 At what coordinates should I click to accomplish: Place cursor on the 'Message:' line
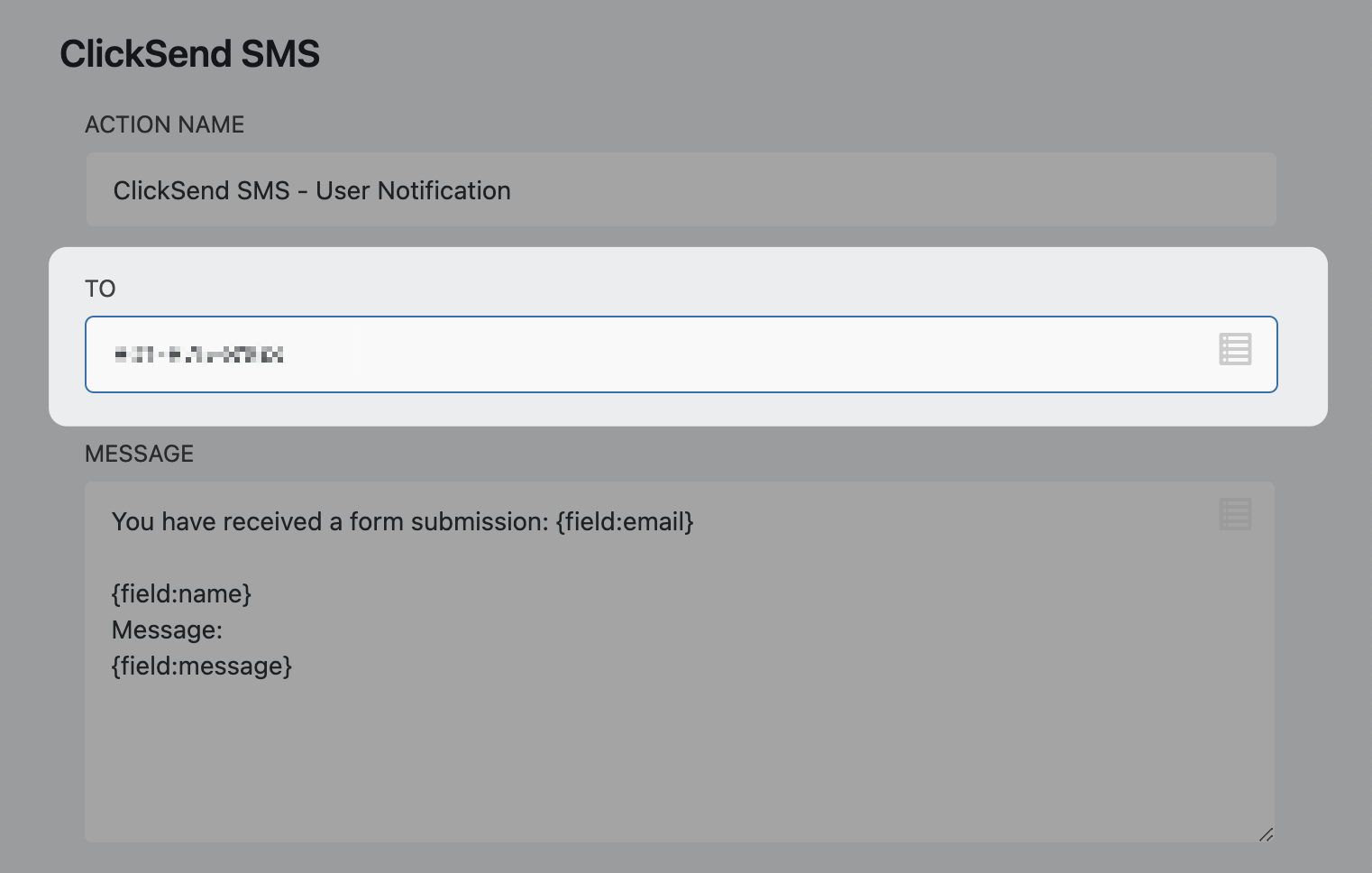click(x=167, y=629)
